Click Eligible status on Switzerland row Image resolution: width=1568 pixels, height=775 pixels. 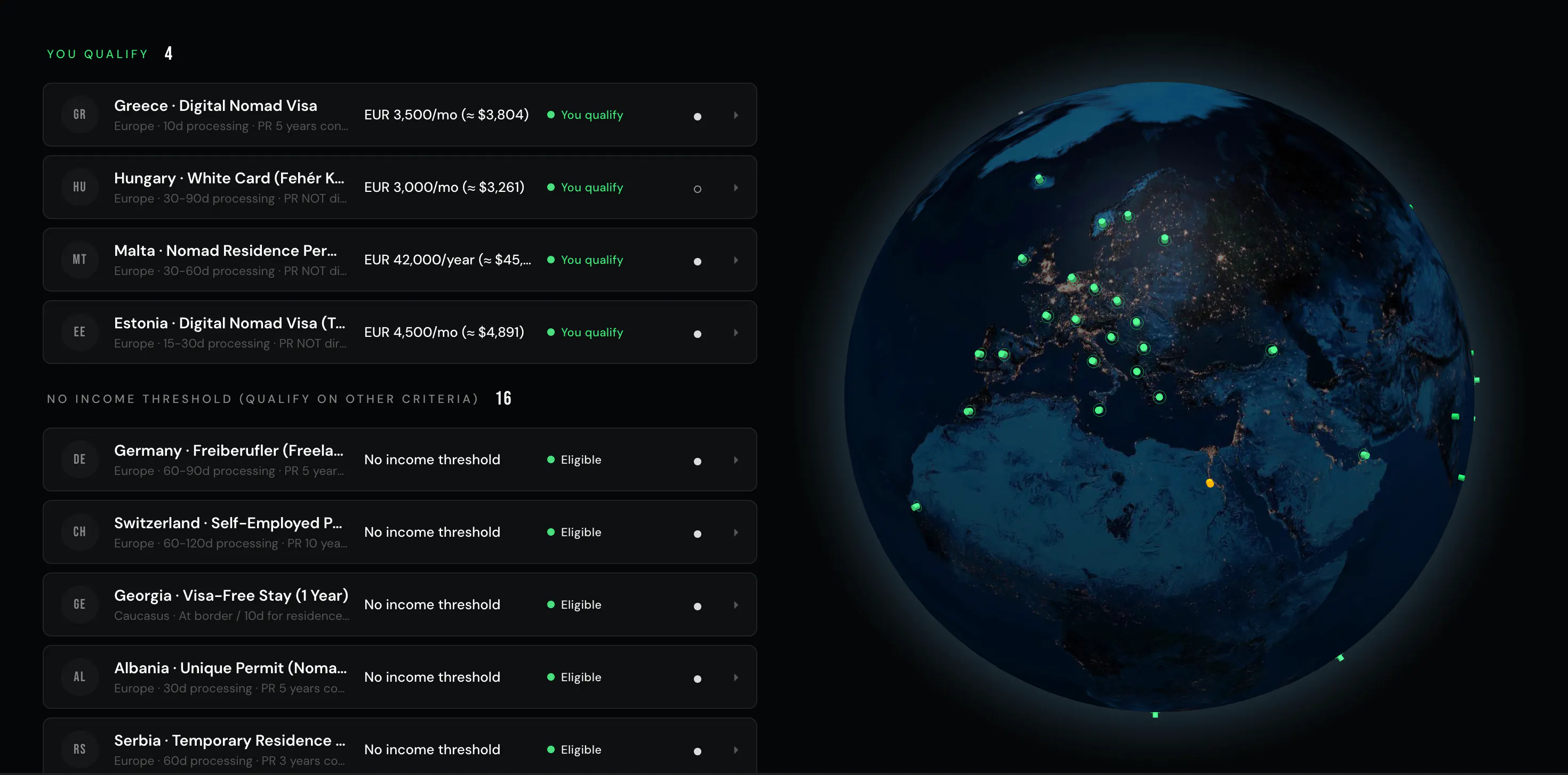click(x=574, y=532)
